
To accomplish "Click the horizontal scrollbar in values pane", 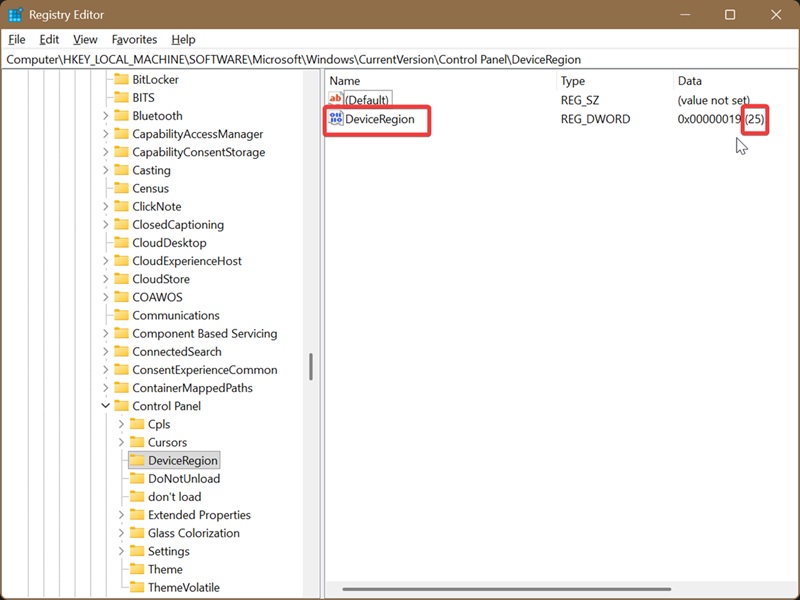I will [x=507, y=589].
